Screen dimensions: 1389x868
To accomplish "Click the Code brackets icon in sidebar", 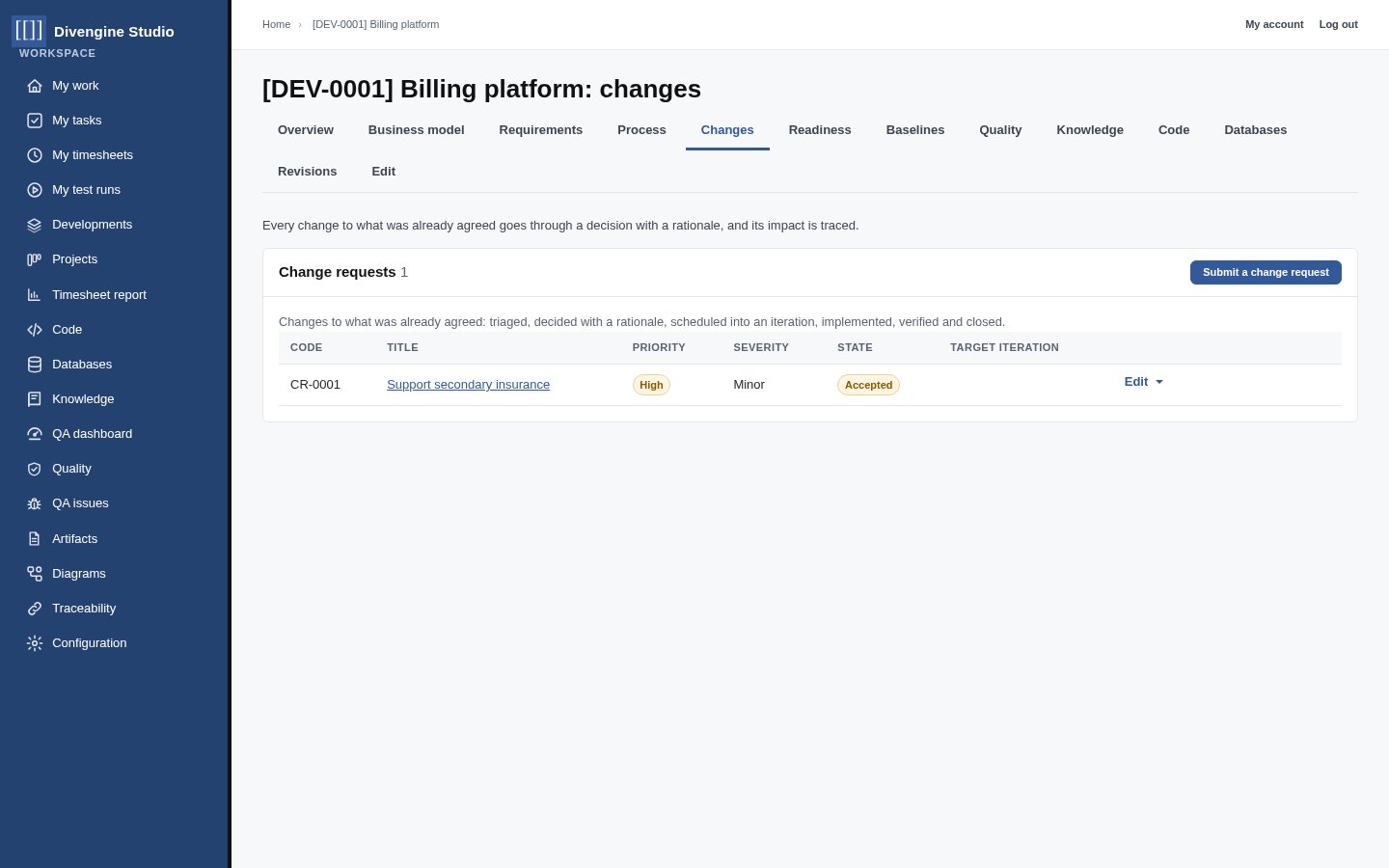I will coord(35,330).
